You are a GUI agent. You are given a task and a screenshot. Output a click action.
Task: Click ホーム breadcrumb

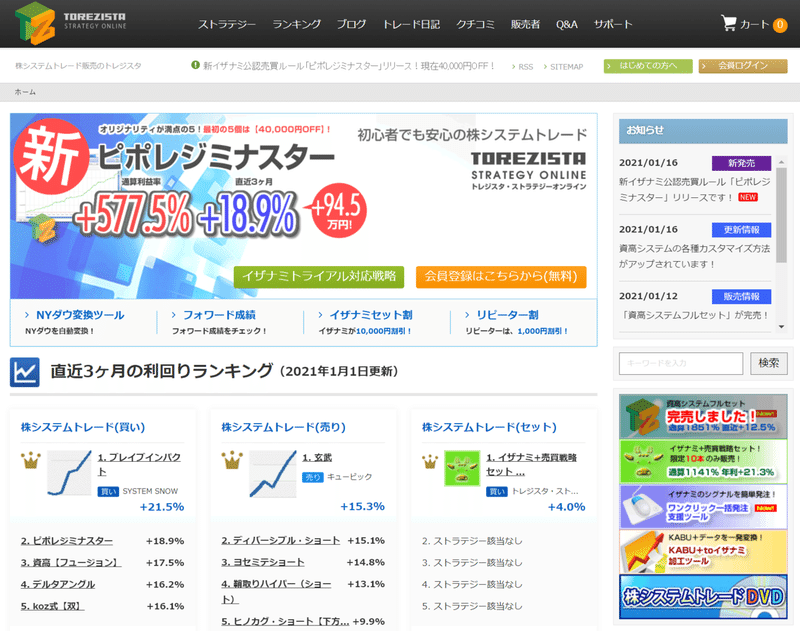(25, 92)
